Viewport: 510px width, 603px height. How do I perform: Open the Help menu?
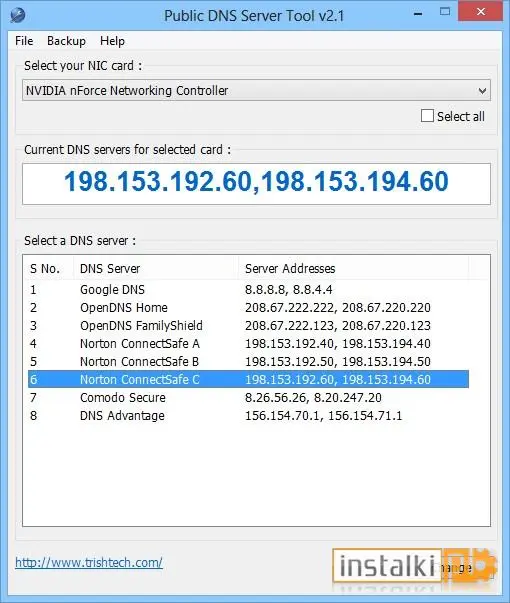112,41
